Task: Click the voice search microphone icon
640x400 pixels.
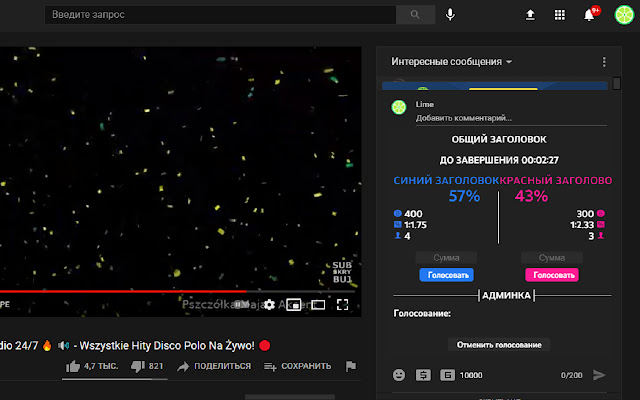Action: pyautogui.click(x=450, y=15)
